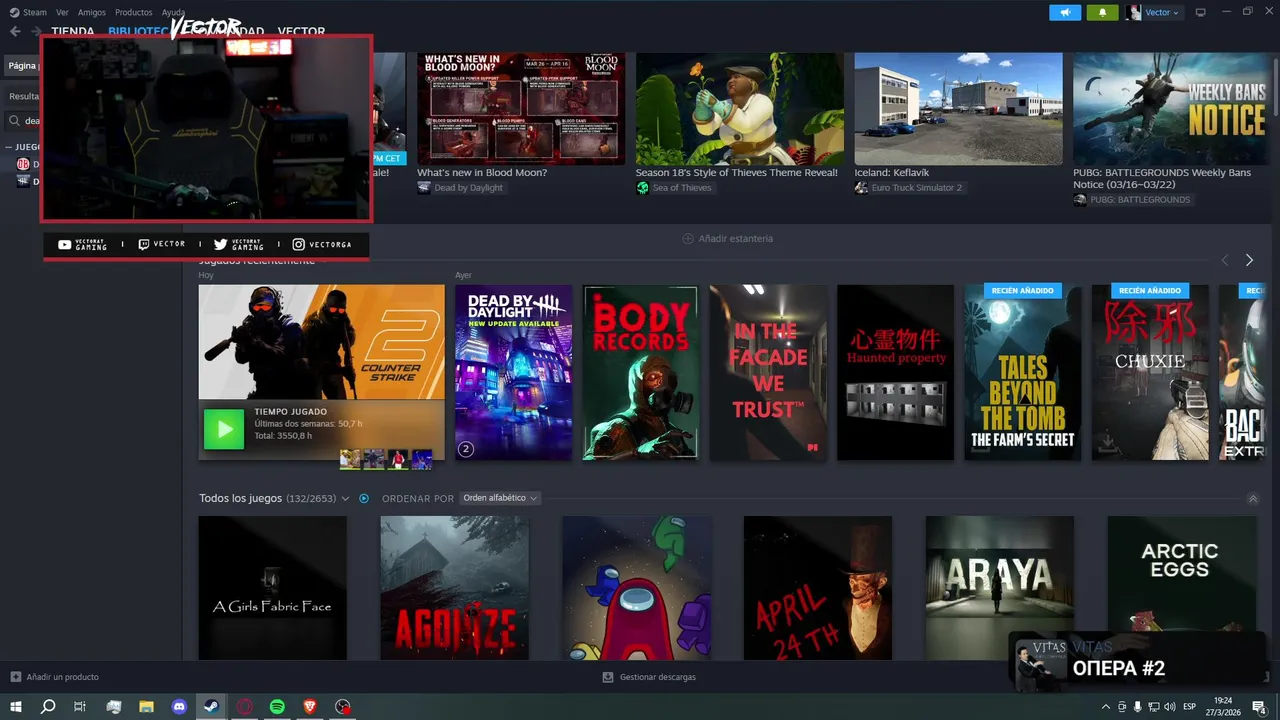
Task: Click the Euro Truck Simulator 2 source icon
Action: coord(861,188)
